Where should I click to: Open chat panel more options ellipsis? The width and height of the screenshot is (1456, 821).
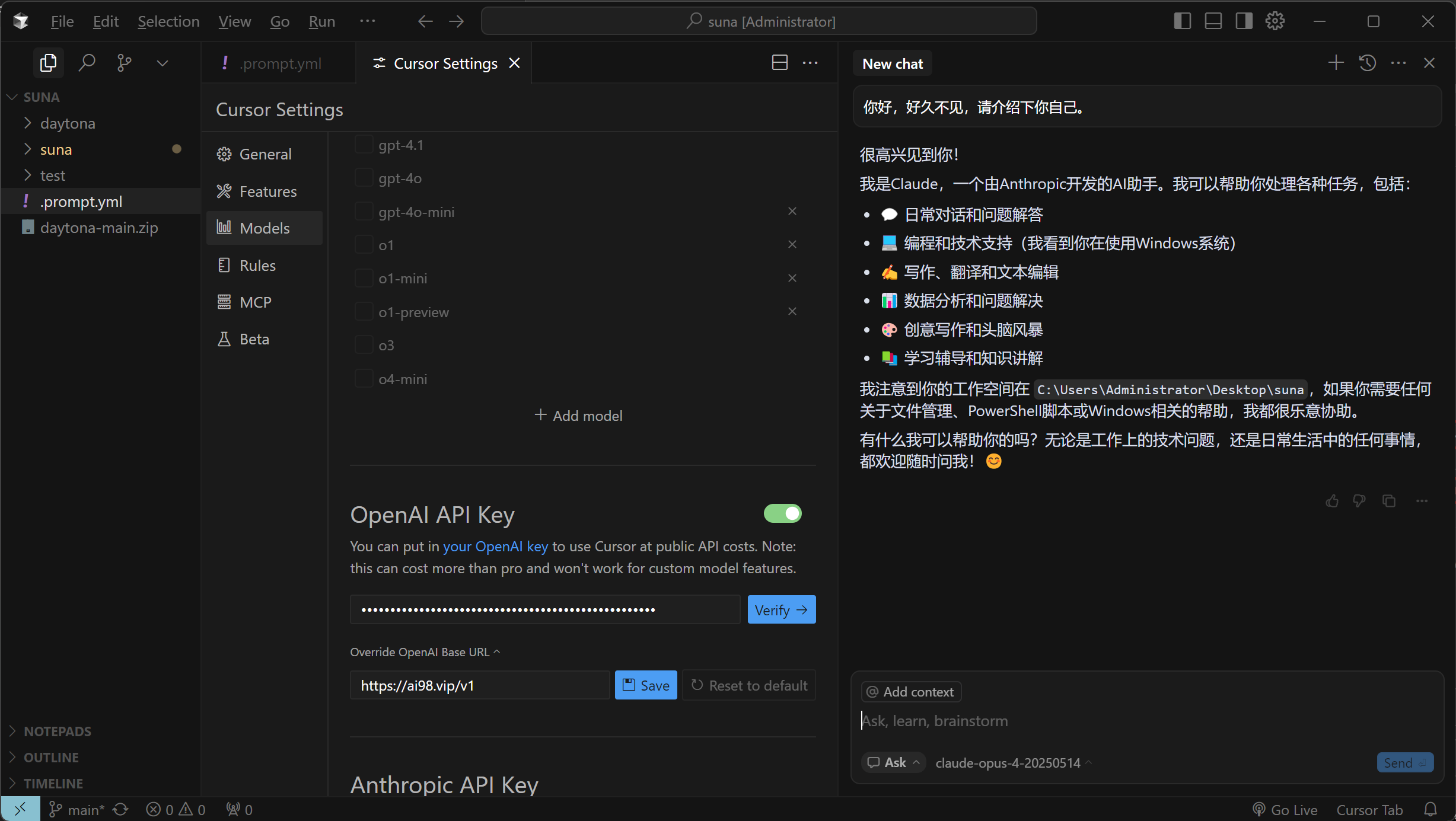(1398, 63)
